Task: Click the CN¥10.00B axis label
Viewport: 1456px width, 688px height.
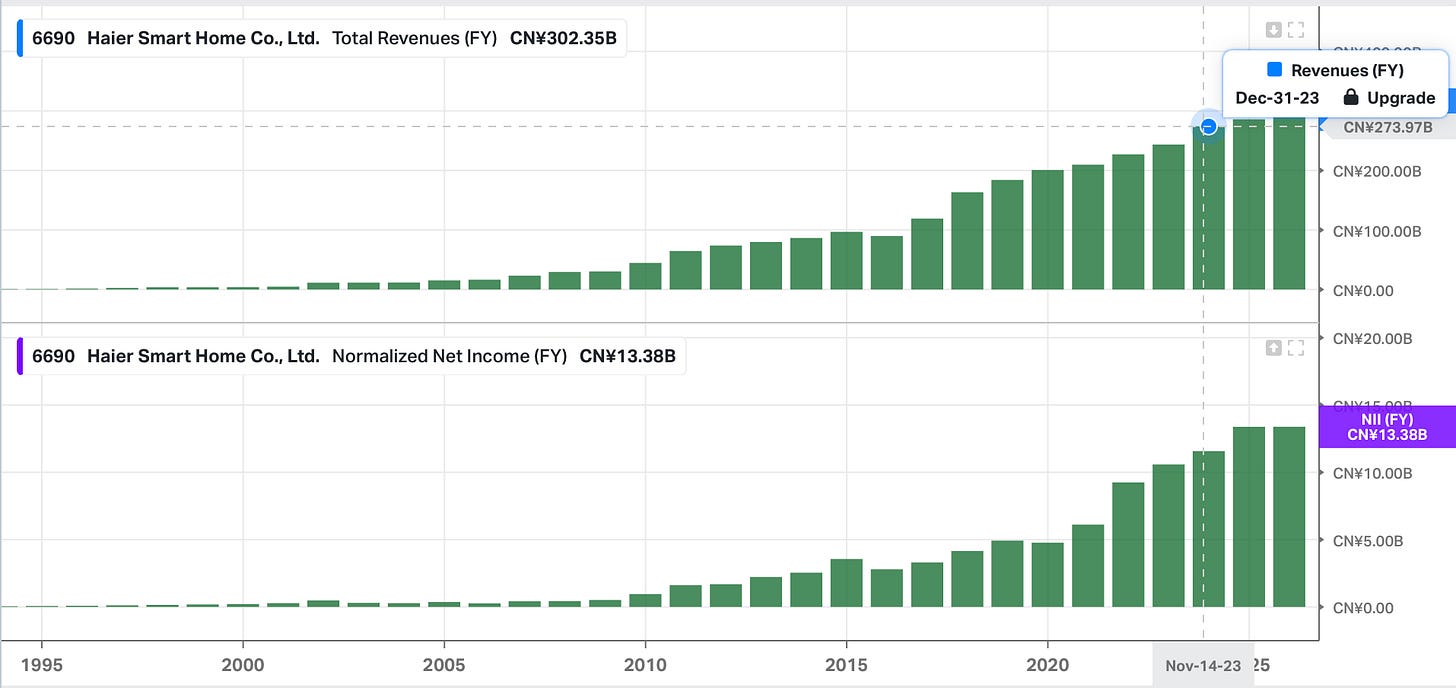Action: [x=1373, y=473]
